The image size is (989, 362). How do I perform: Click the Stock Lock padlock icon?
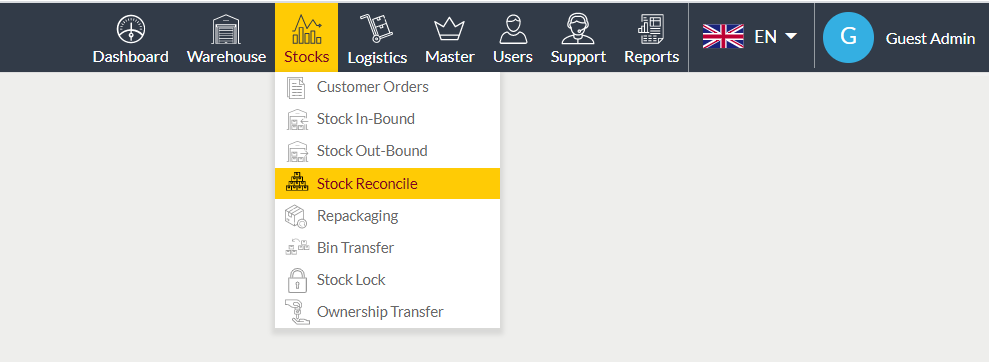[x=296, y=280]
